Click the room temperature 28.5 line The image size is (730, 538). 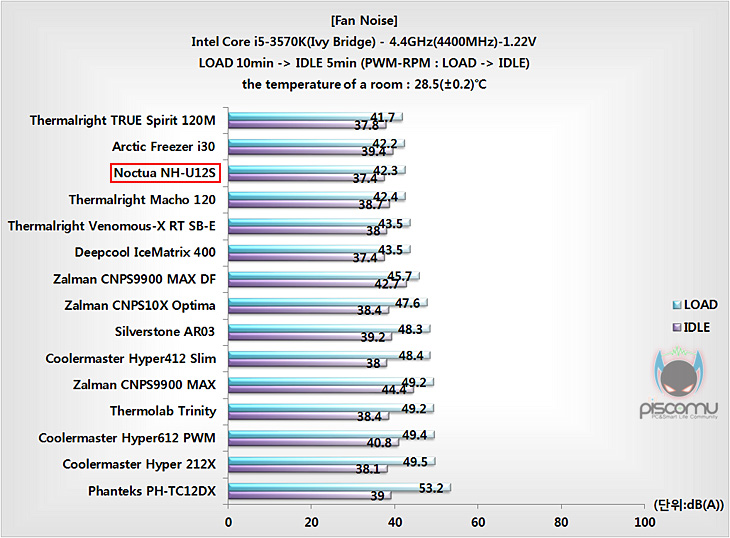pos(364,85)
